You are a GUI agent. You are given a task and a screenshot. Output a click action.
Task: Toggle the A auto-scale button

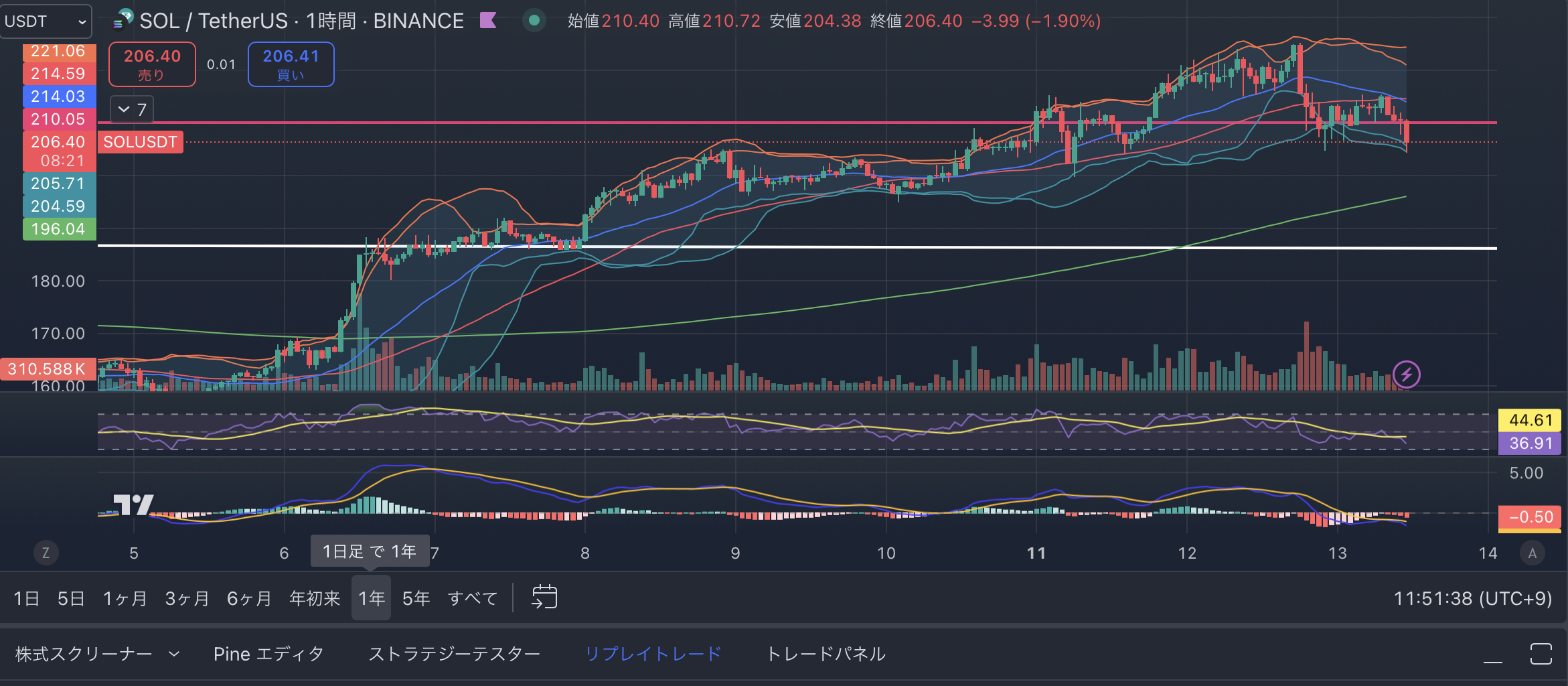coord(1533,553)
